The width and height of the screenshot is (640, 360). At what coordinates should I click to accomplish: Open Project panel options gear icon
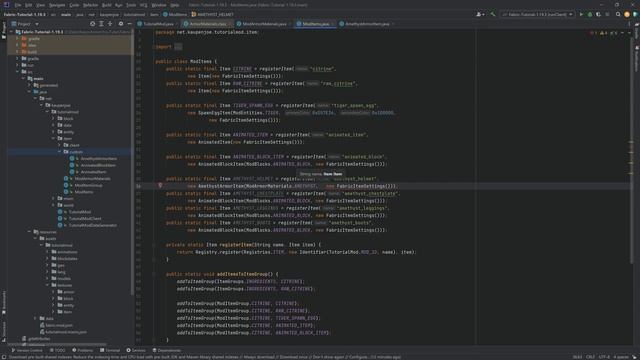pos(121,24)
